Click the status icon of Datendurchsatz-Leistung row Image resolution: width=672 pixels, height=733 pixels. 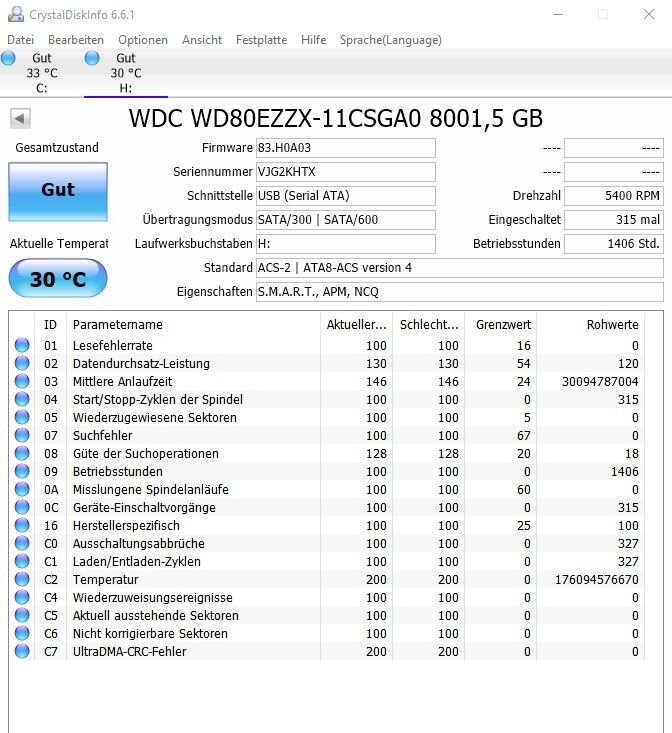click(22, 363)
